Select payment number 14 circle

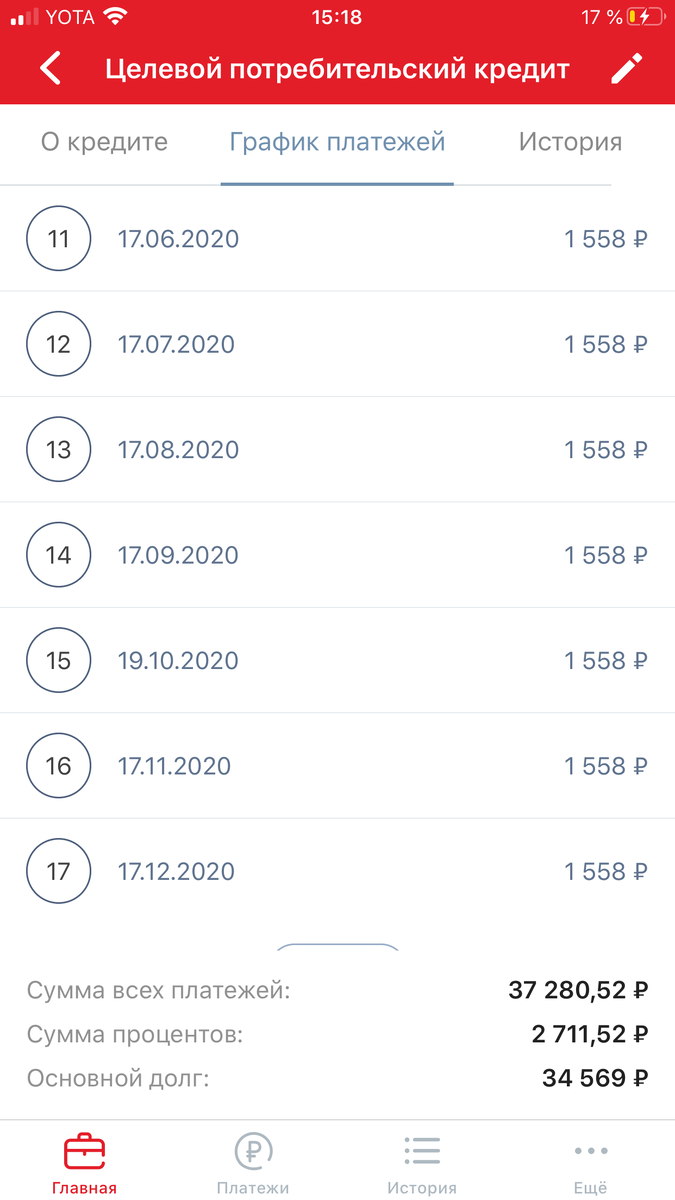click(58, 555)
